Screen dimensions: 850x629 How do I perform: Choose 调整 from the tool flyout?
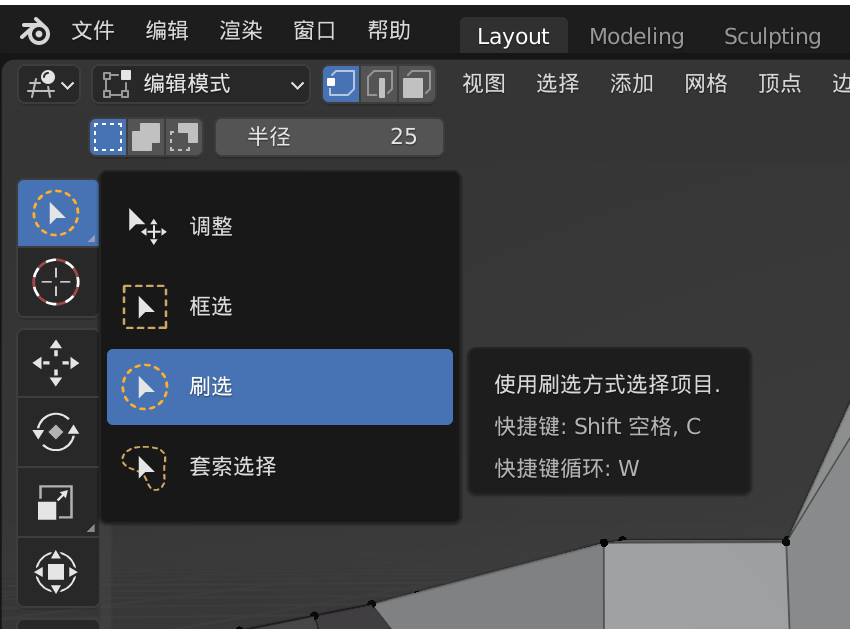[280, 227]
